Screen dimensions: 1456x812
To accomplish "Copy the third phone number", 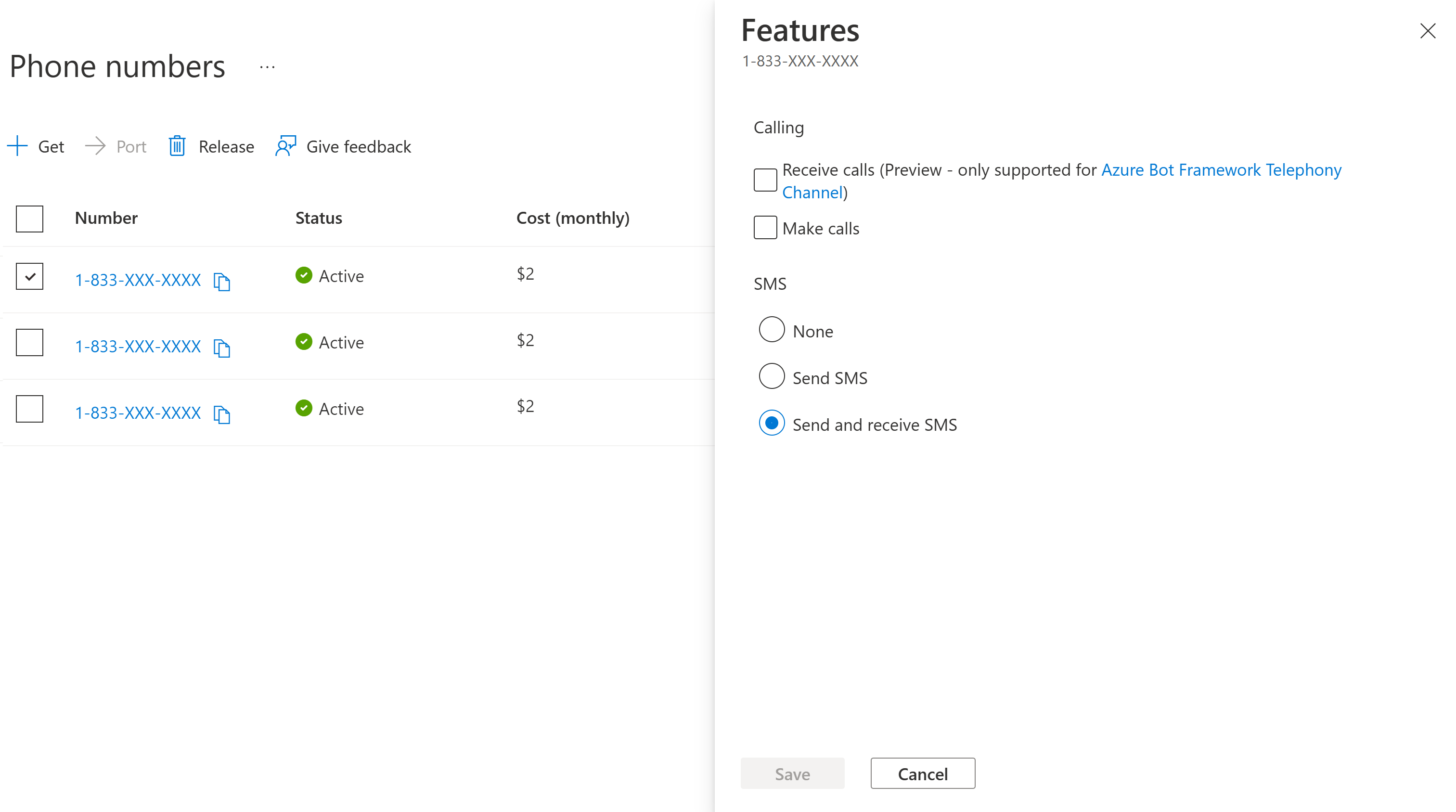I will pyautogui.click(x=221, y=413).
